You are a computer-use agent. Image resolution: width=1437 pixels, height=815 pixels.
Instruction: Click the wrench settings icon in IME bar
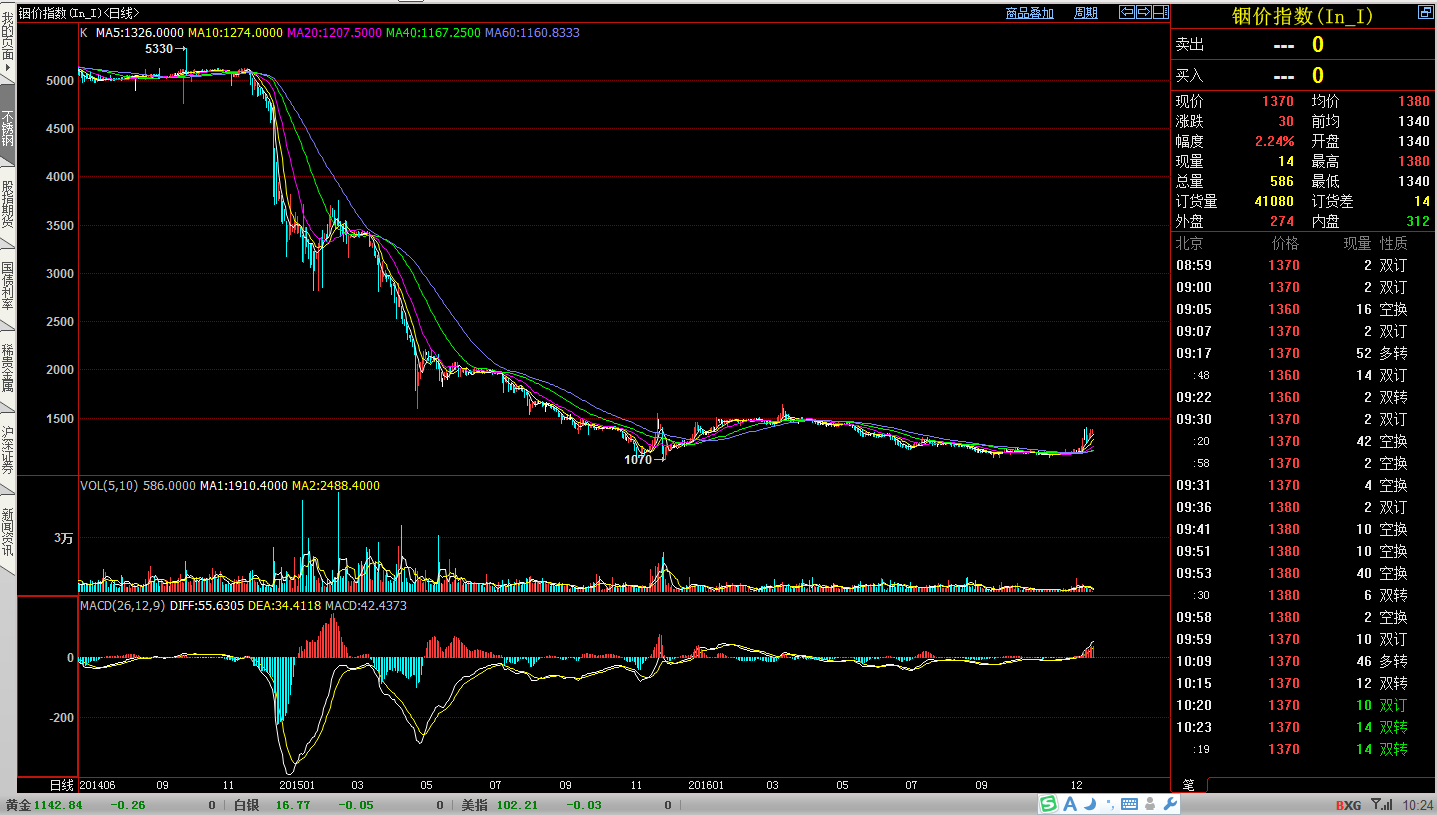[1171, 804]
